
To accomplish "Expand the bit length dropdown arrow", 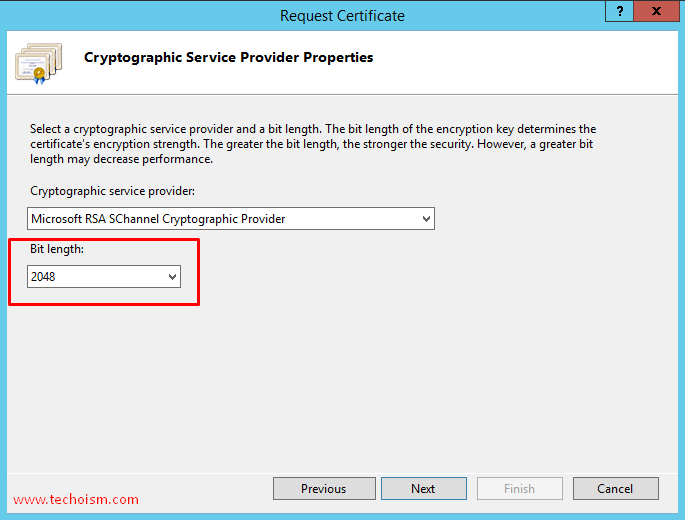I will coord(173,277).
